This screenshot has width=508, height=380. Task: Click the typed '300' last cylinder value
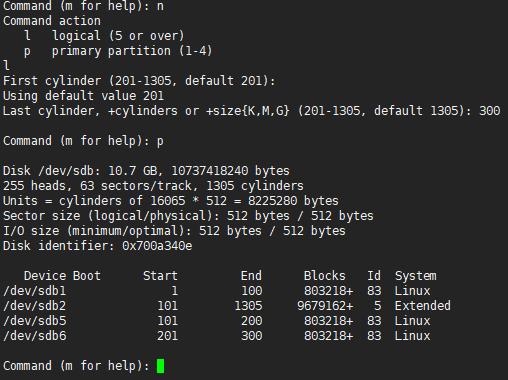point(490,111)
